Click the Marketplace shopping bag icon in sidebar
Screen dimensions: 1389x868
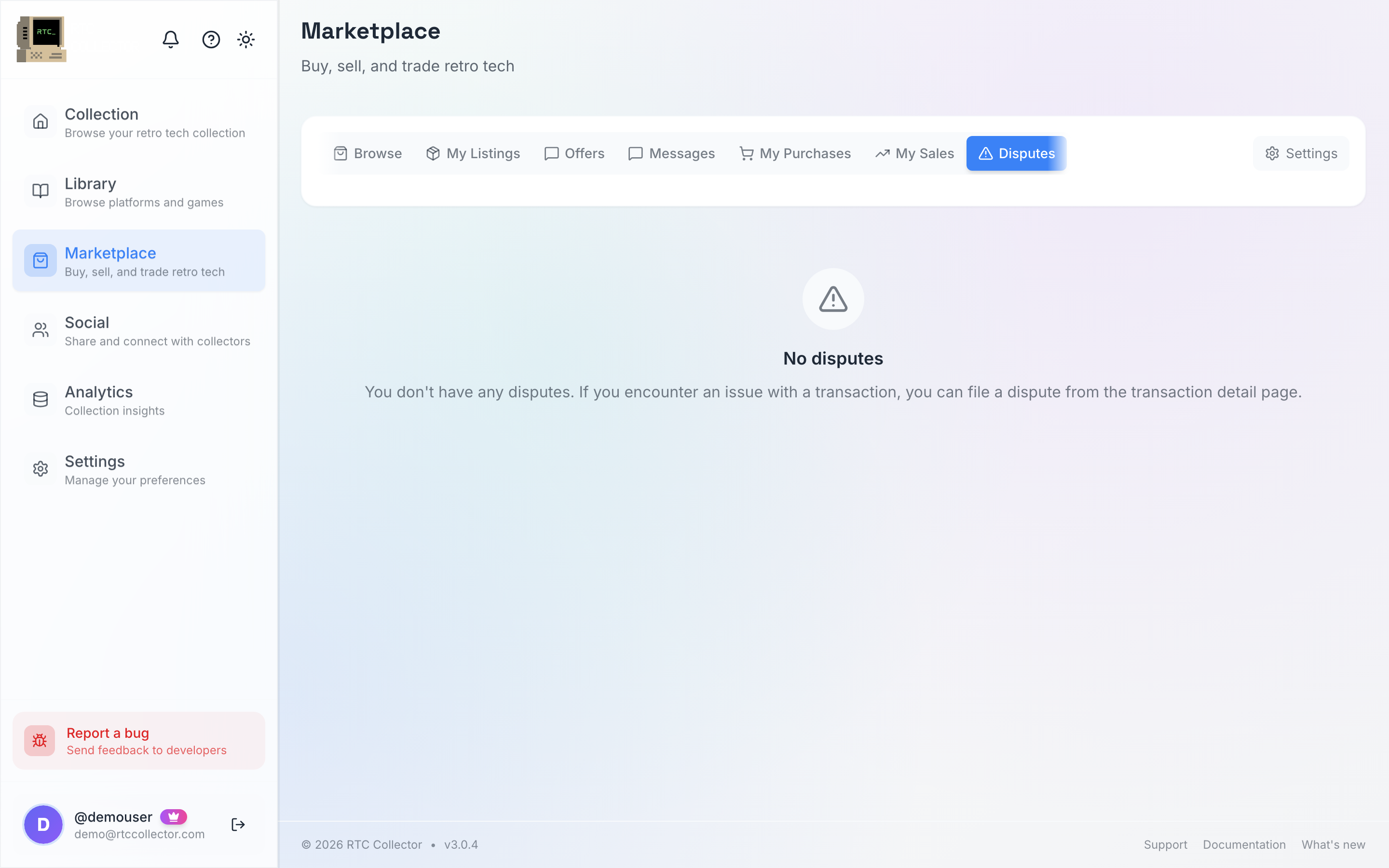click(x=40, y=260)
